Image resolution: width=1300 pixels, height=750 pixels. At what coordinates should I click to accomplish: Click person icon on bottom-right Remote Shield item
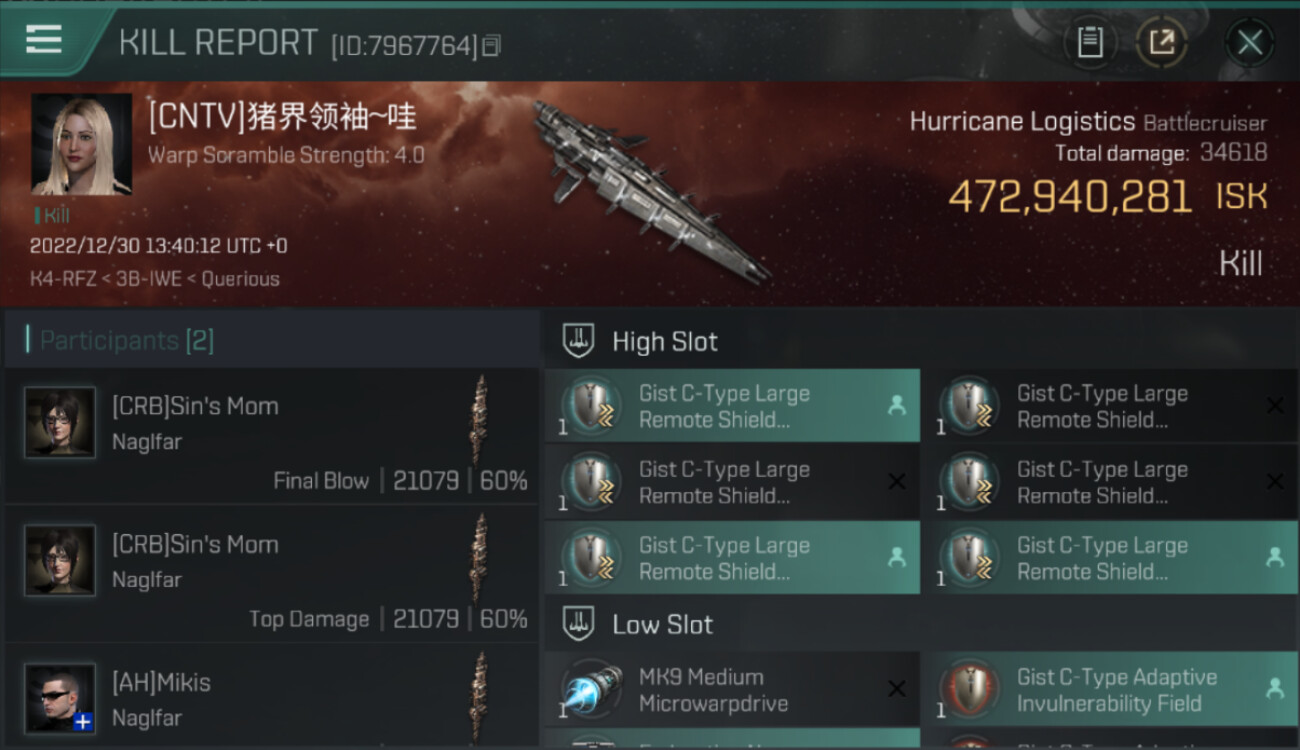coord(1275,558)
